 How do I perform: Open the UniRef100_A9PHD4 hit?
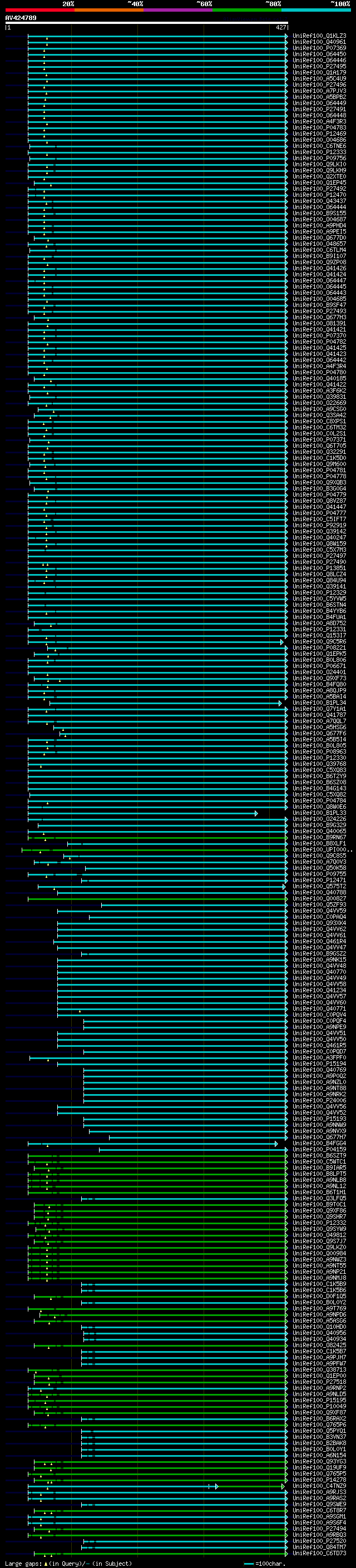tap(319, 225)
